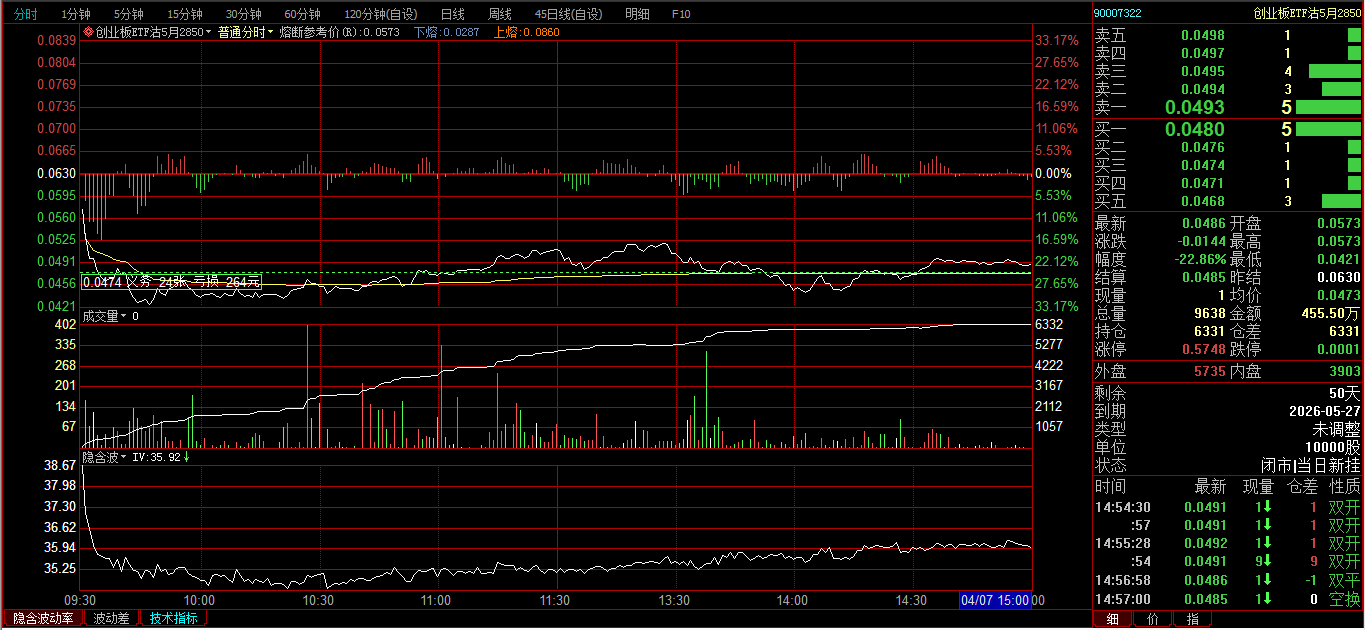1365x630 pixels.
Task: Switch to the 波动差 bottom tab
Action: (111, 619)
